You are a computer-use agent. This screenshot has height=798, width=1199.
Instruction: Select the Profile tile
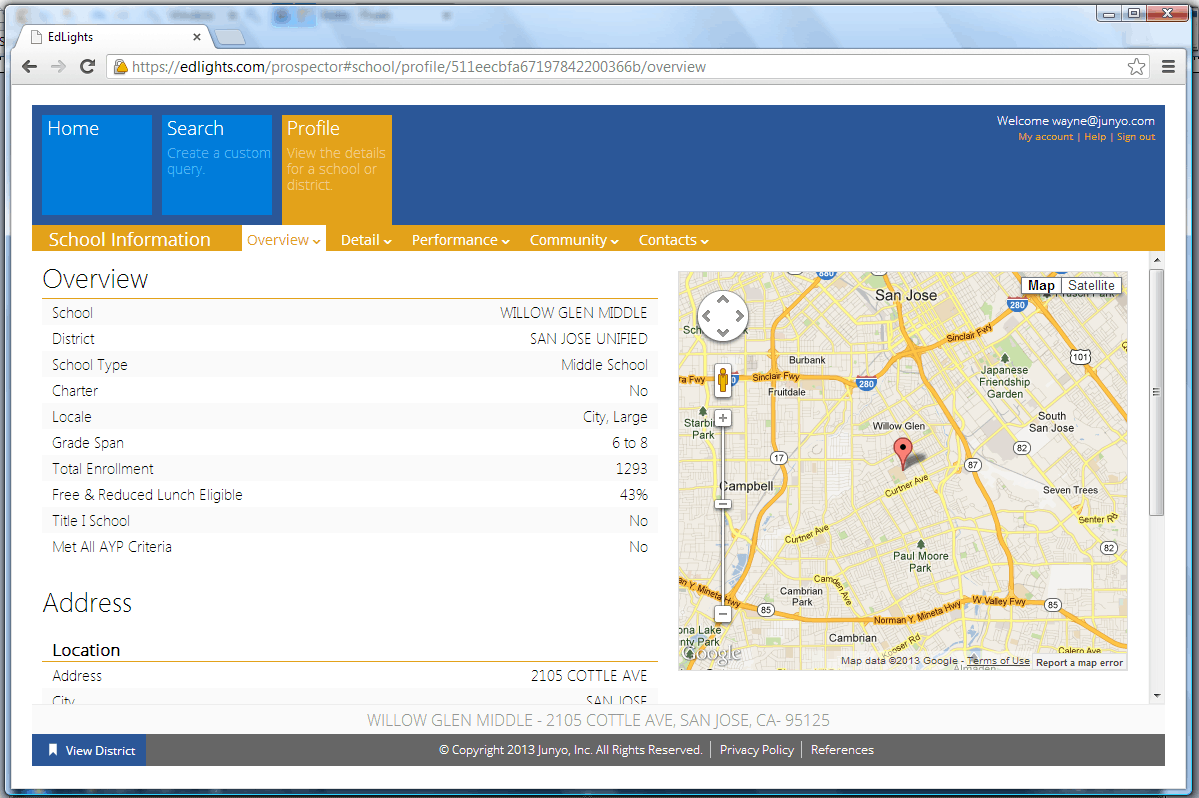point(337,170)
